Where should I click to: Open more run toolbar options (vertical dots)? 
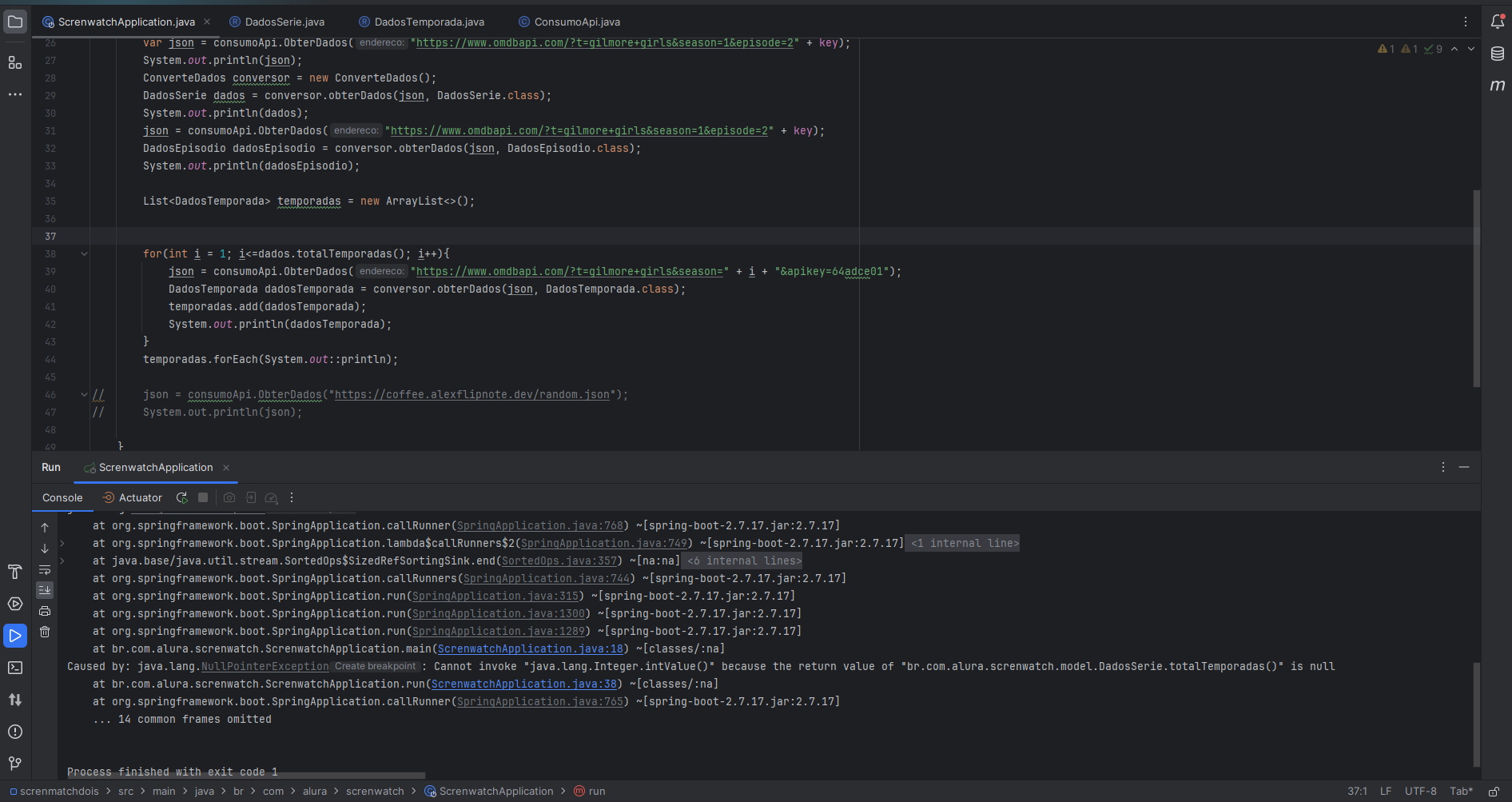[x=292, y=497]
